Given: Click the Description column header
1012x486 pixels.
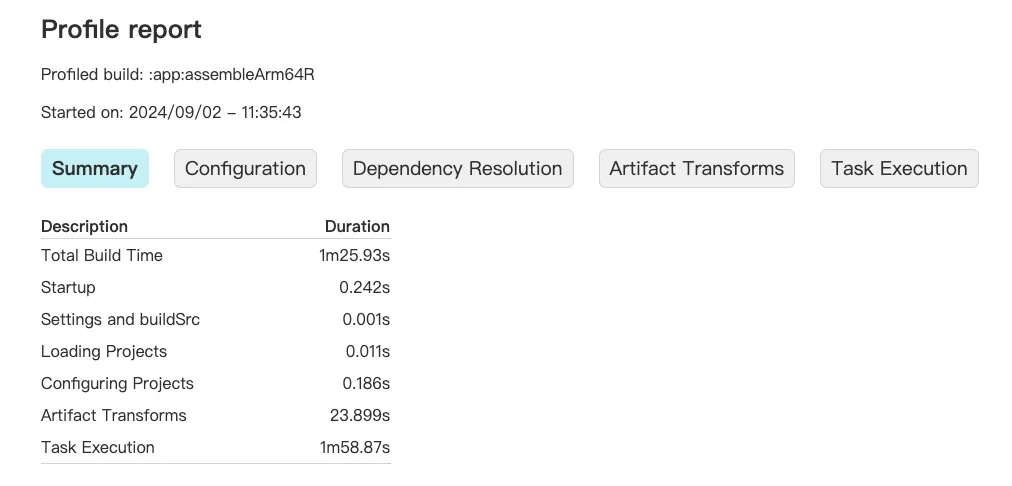Looking at the screenshot, I should 85,227.
